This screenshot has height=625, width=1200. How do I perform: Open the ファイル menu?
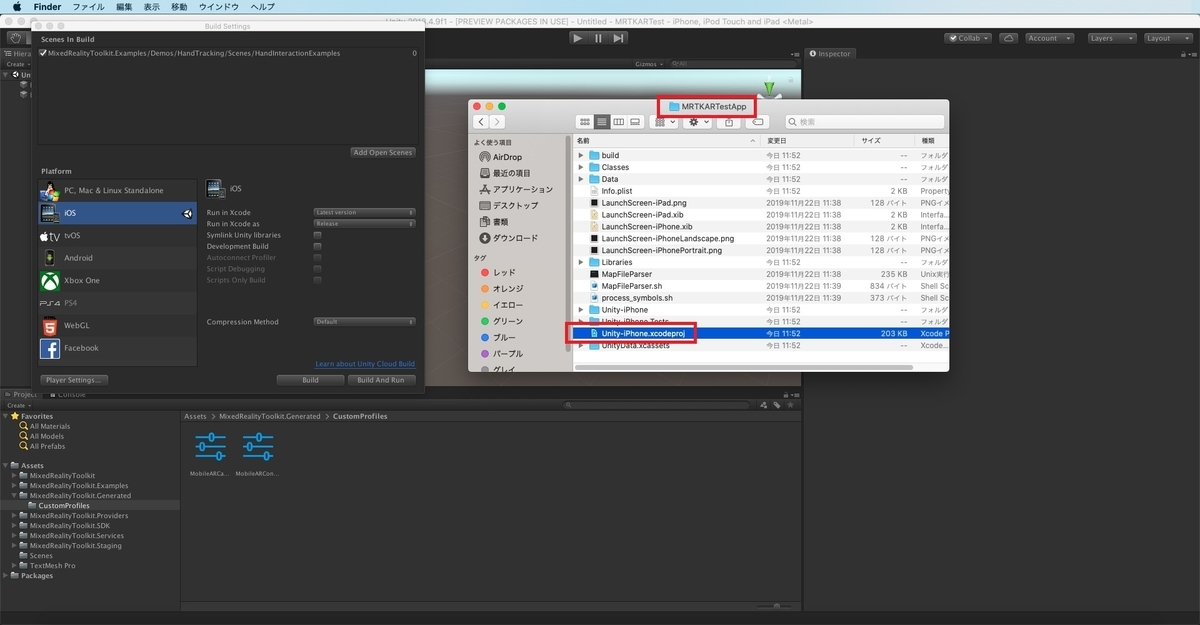pos(88,6)
